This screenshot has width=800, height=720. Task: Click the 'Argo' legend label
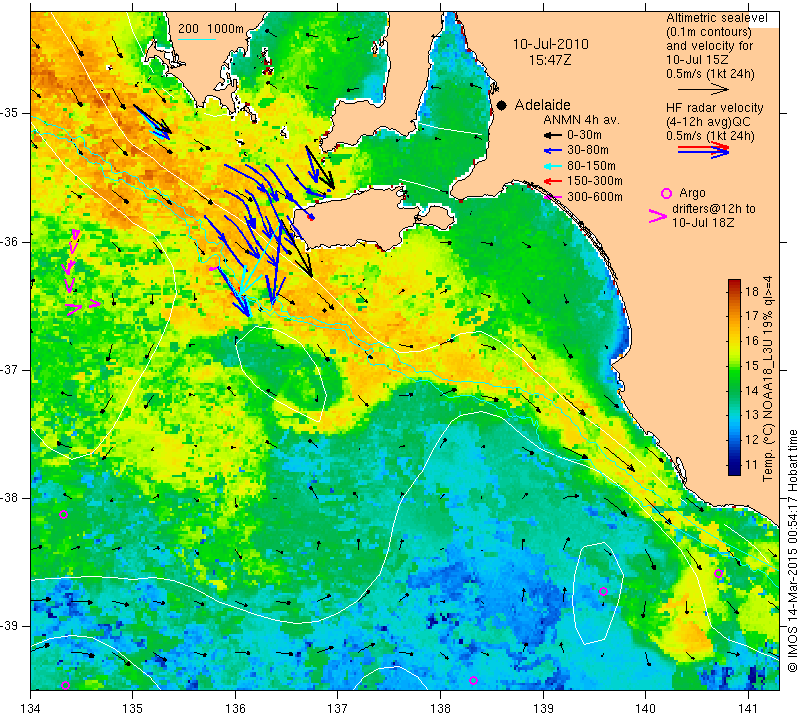[x=692, y=193]
